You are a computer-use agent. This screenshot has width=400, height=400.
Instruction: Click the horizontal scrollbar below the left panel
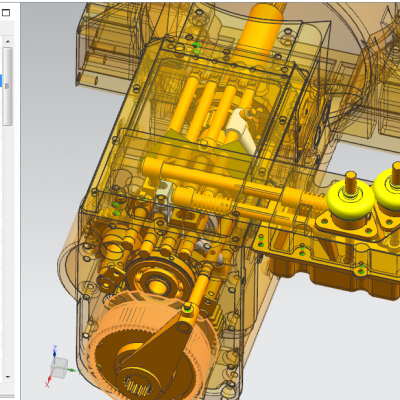(7, 396)
